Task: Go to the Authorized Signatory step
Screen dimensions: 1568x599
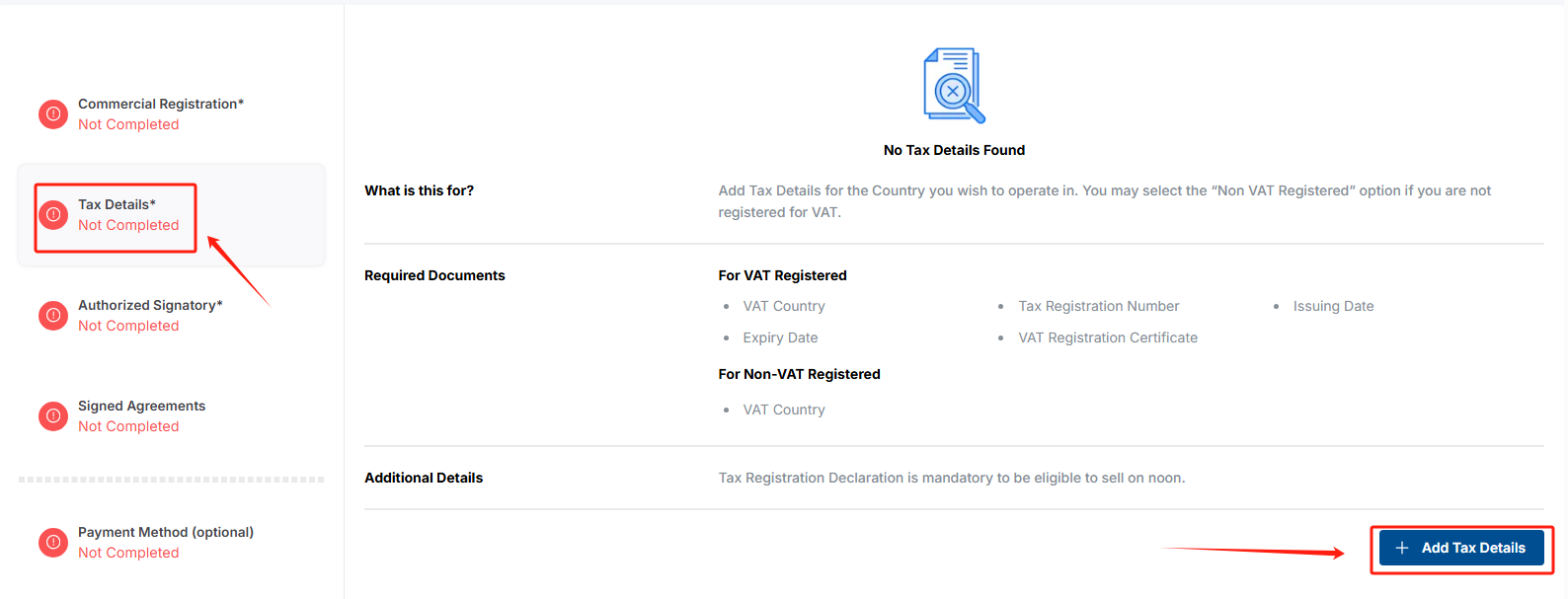Action: (x=150, y=305)
